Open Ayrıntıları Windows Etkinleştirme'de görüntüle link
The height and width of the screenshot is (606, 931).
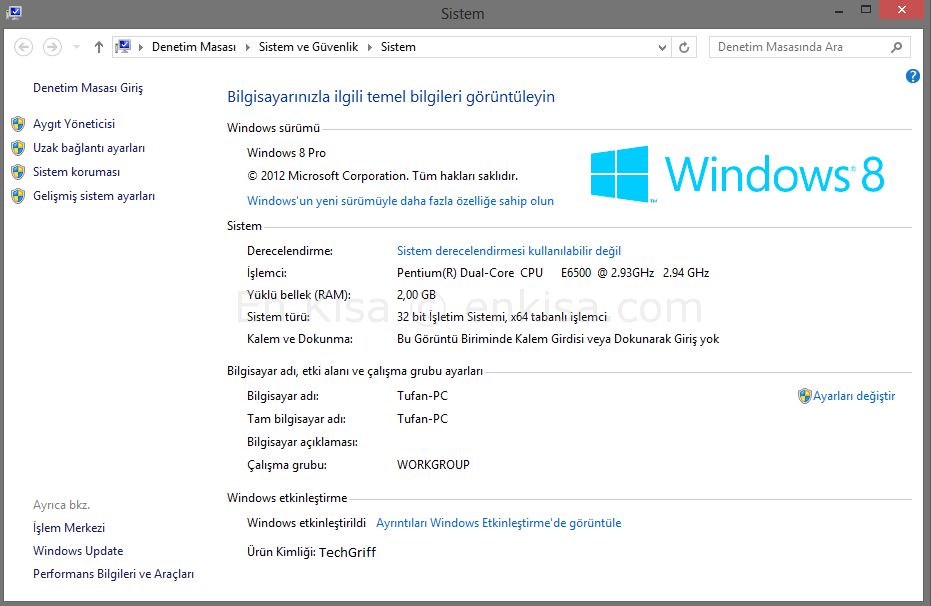(x=499, y=523)
